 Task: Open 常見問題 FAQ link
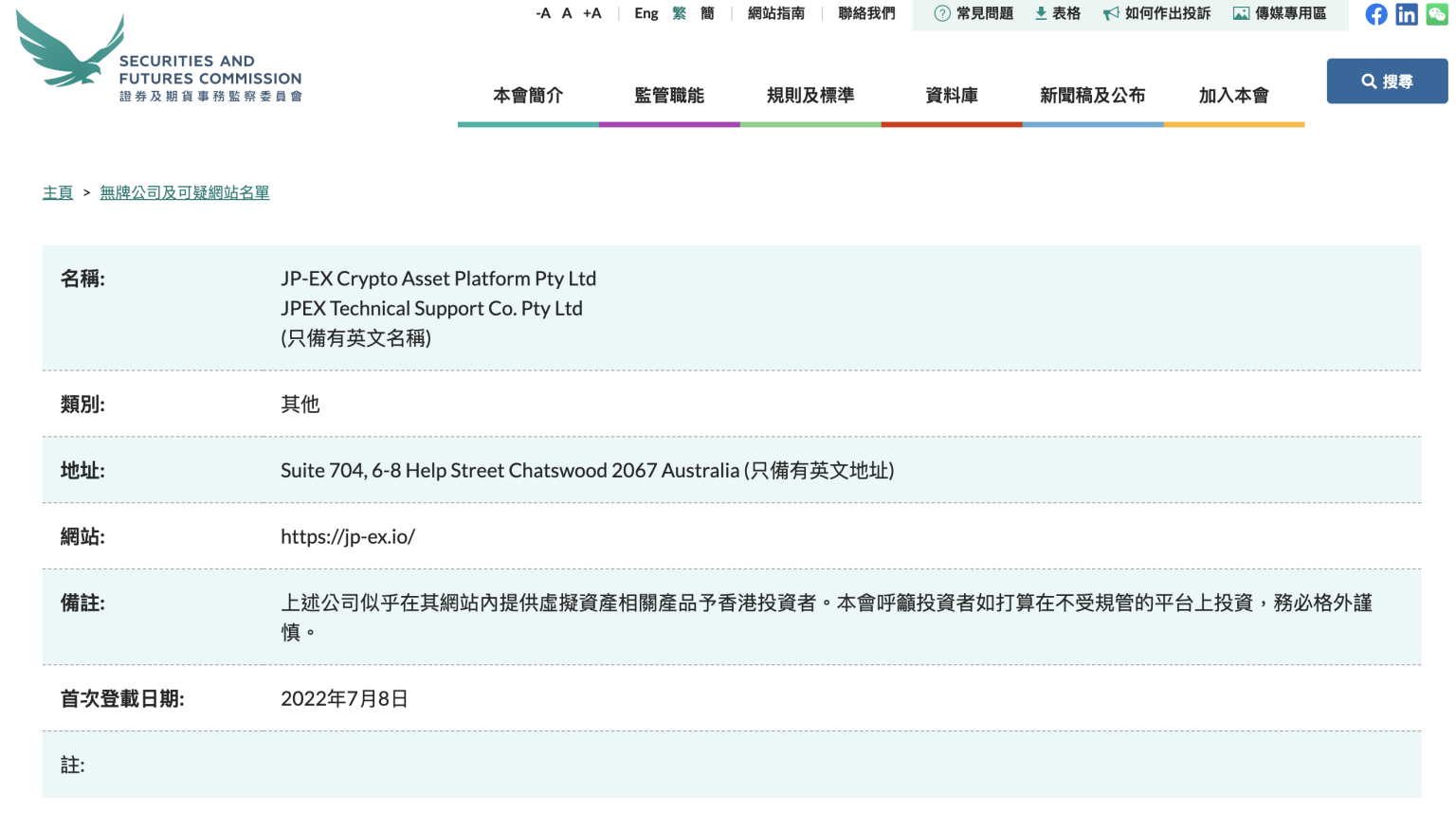[x=974, y=13]
